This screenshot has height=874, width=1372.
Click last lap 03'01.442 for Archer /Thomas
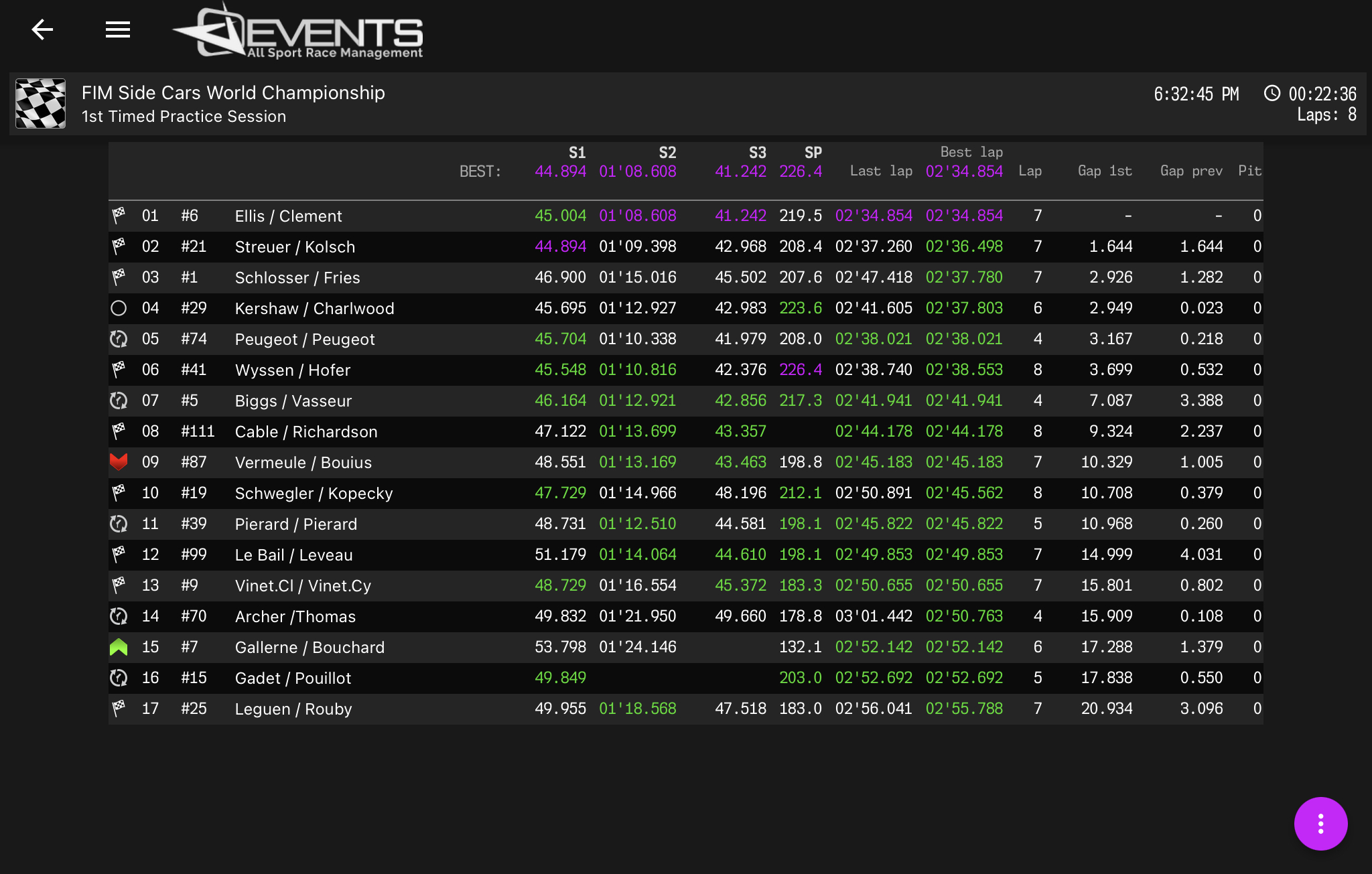[874, 616]
